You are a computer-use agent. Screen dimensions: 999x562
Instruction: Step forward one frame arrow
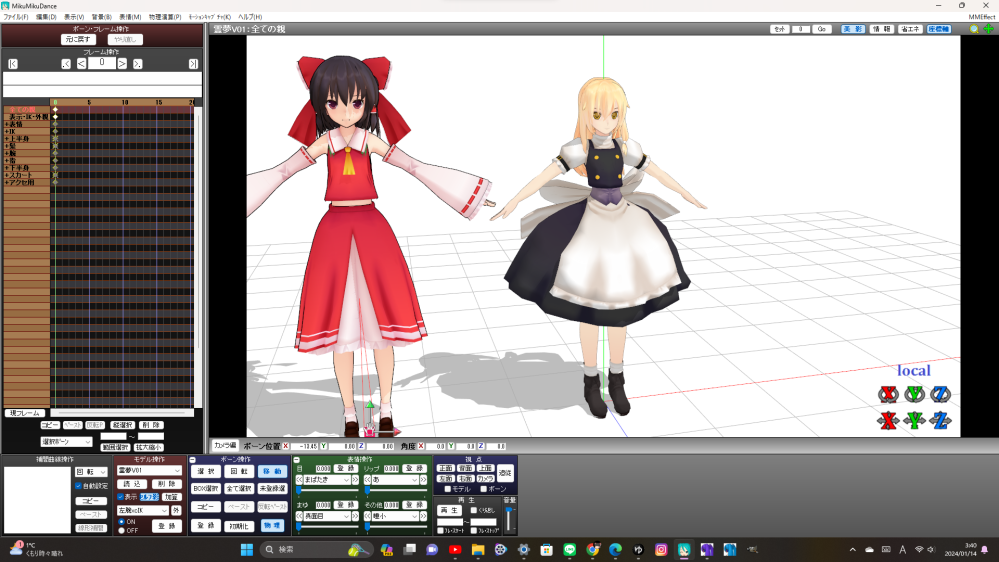(x=122, y=64)
